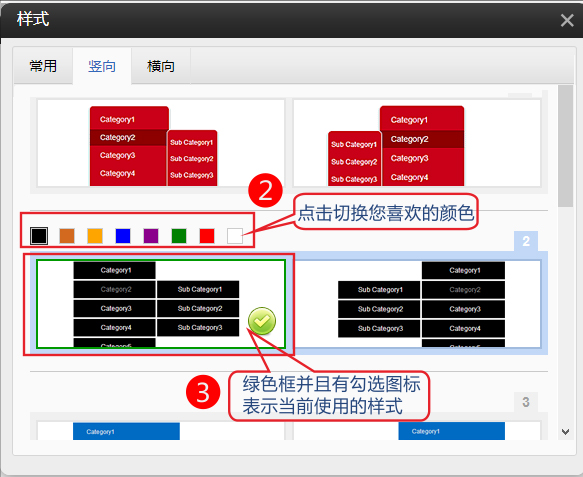Select the green-bordered black menu style
This screenshot has height=477, width=583.
click(161, 304)
